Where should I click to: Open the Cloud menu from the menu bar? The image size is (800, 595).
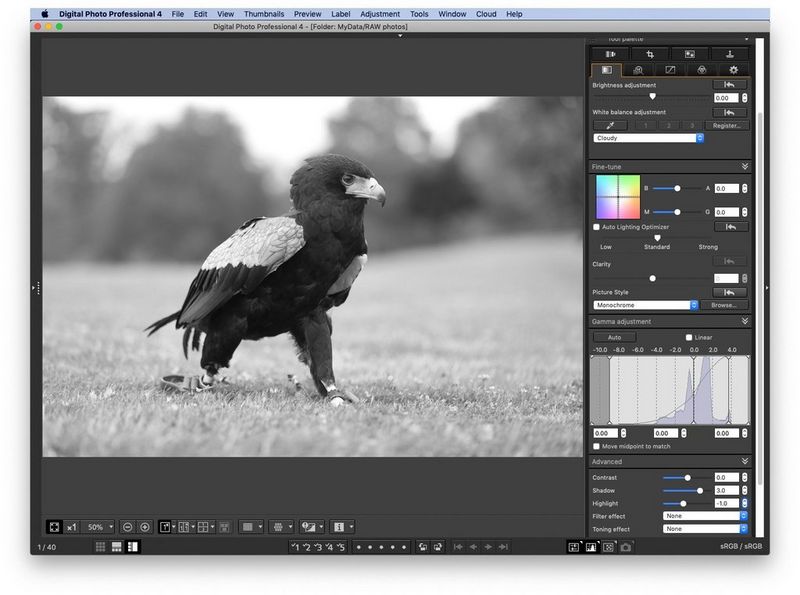[485, 14]
